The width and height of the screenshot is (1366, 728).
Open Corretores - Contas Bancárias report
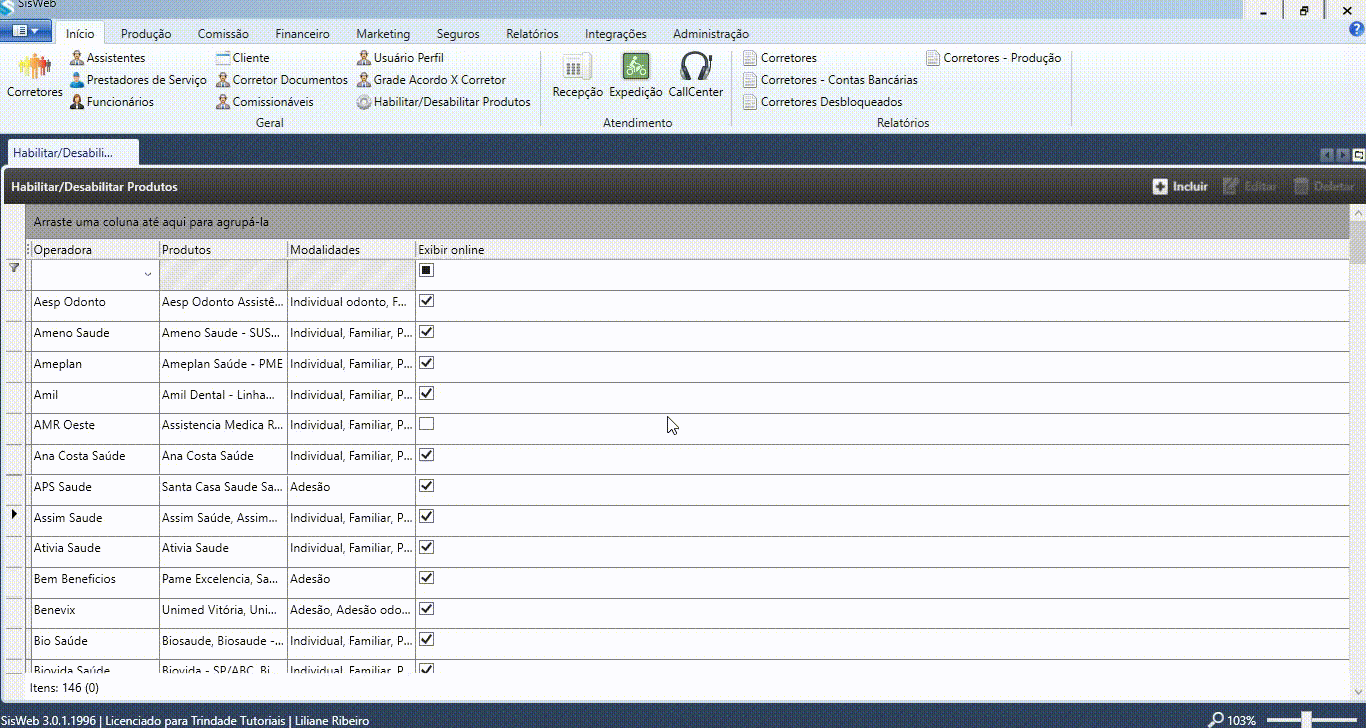tap(830, 80)
